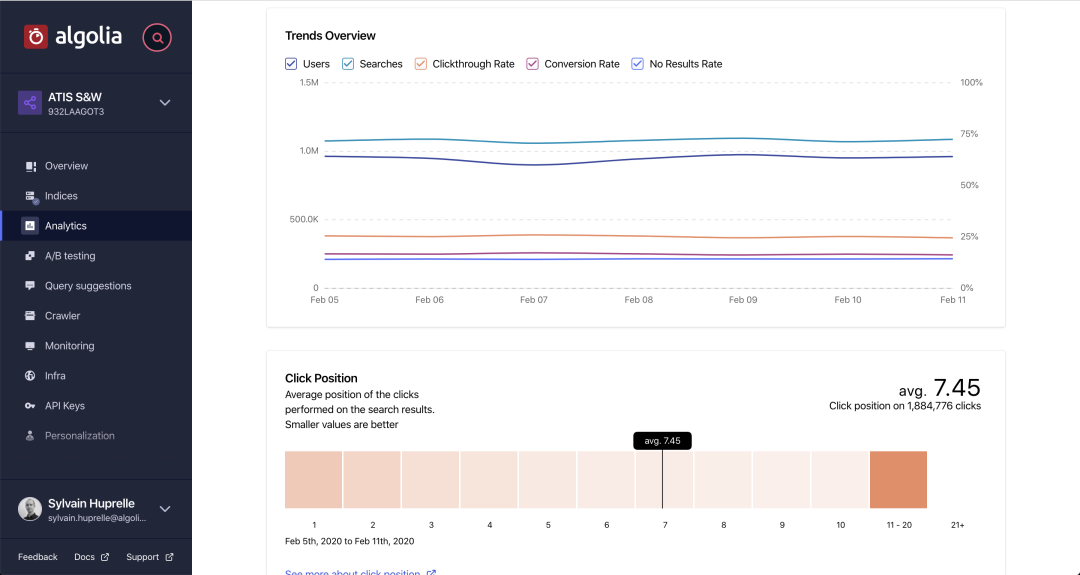Toggle the Searches checkbox
1080x575 pixels.
(x=348, y=64)
